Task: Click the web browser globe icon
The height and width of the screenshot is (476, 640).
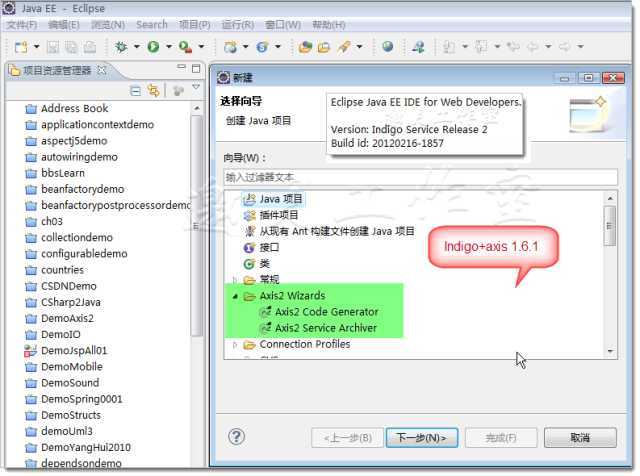Action: click(388, 47)
